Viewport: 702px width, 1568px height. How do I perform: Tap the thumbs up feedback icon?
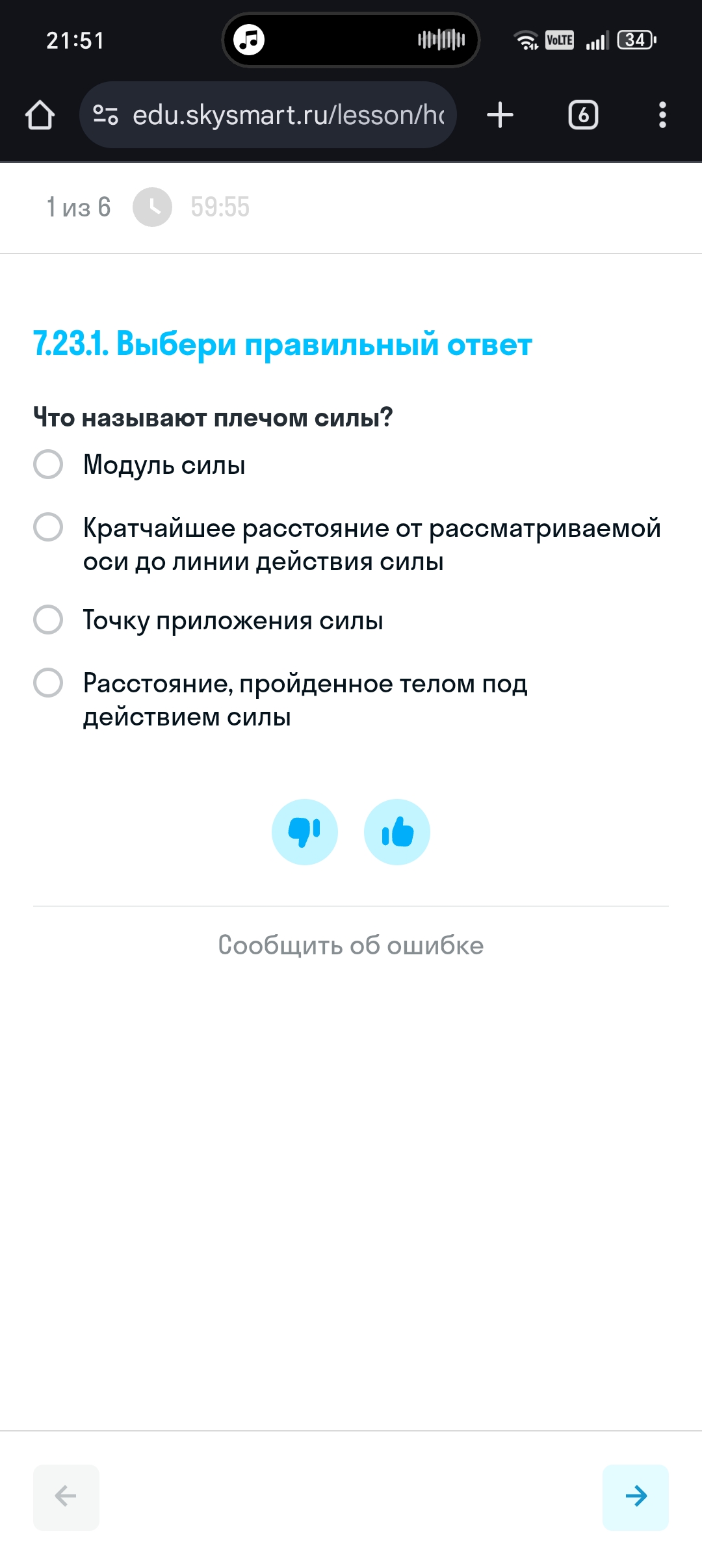397,832
